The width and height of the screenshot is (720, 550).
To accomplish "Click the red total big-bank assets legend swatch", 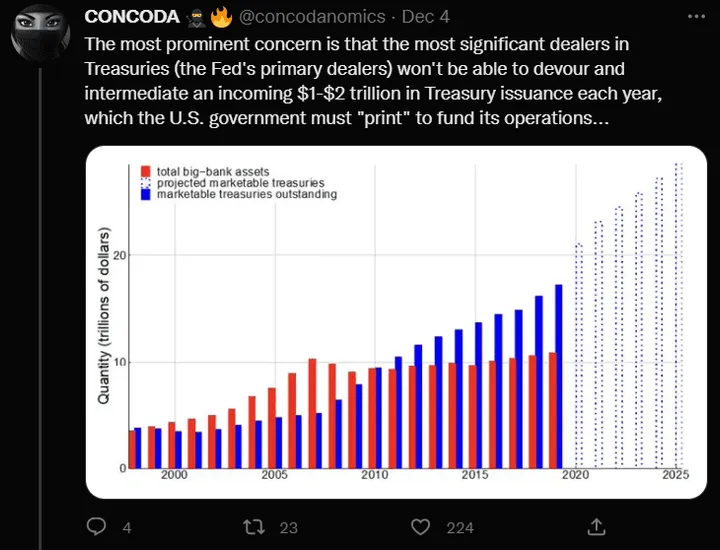I will [146, 172].
